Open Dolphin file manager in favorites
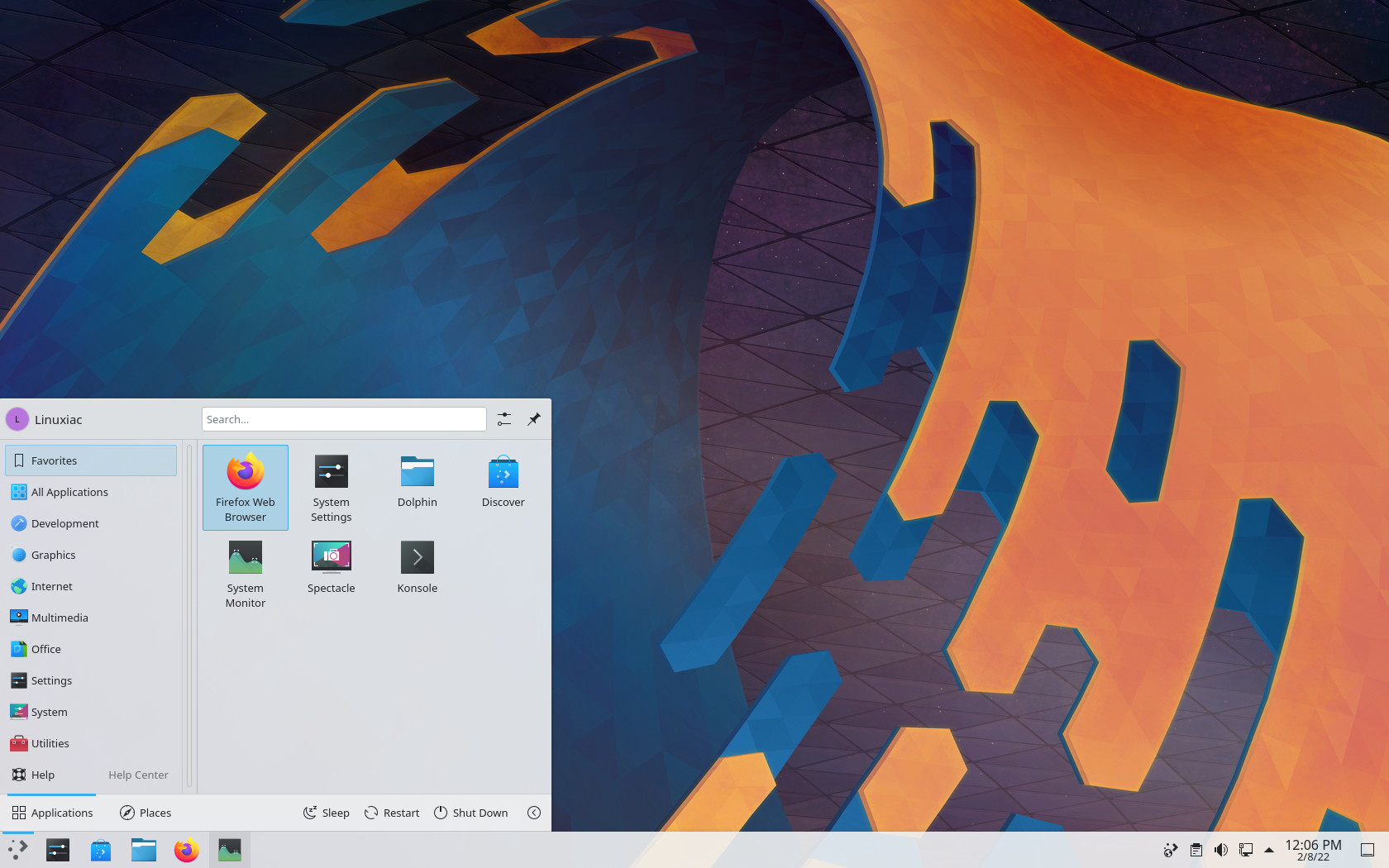The width and height of the screenshot is (1389, 868). click(418, 488)
